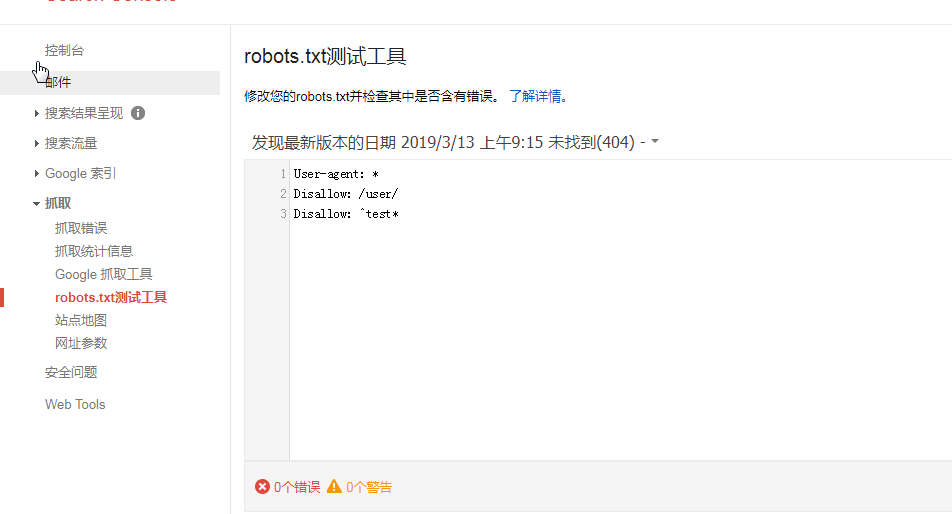
Task: Open Google 抓取工具 page
Action: click(x=103, y=274)
